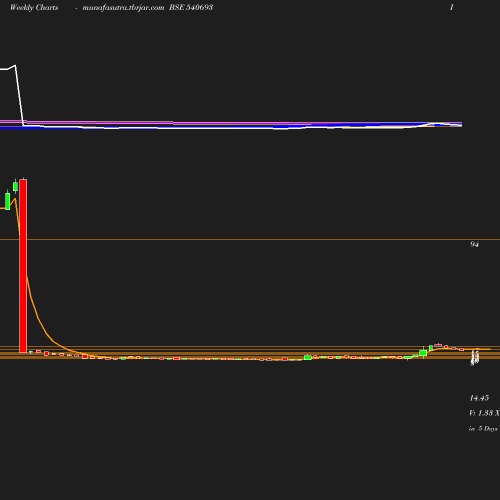The height and width of the screenshot is (500, 500).
Task: Click the '14.45' price value
Action: (479, 398)
